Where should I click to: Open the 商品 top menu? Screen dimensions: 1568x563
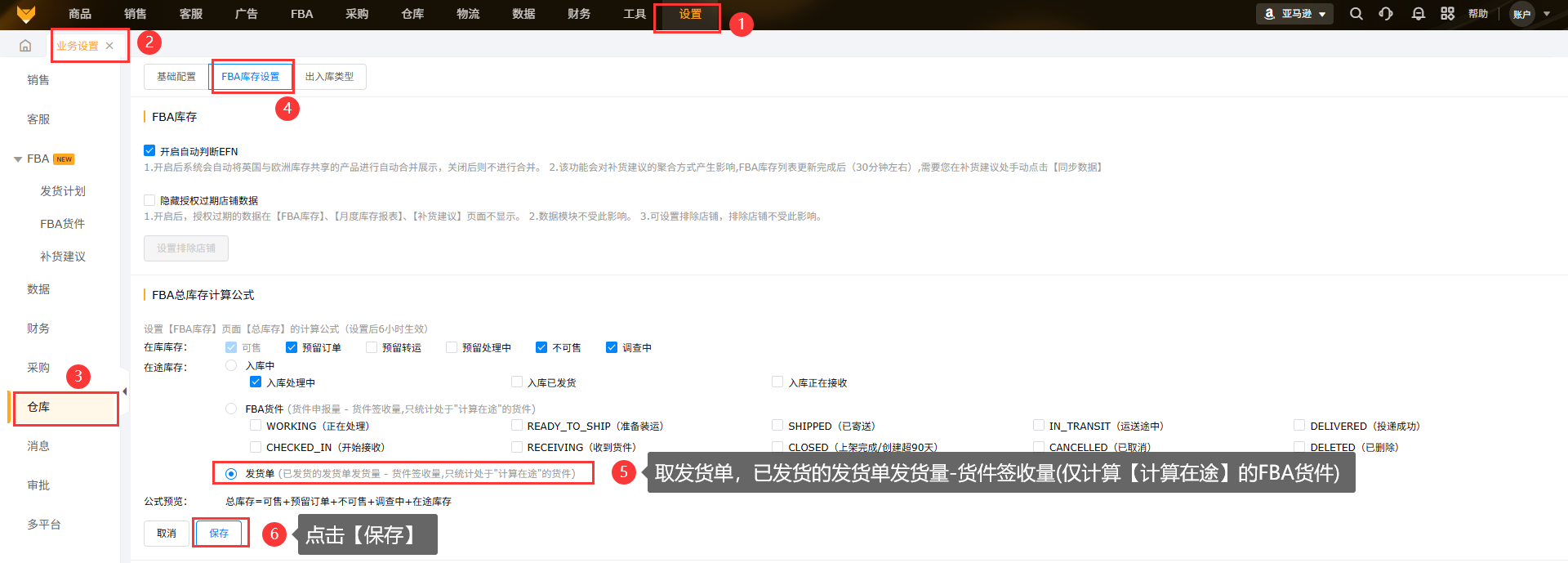tap(80, 14)
